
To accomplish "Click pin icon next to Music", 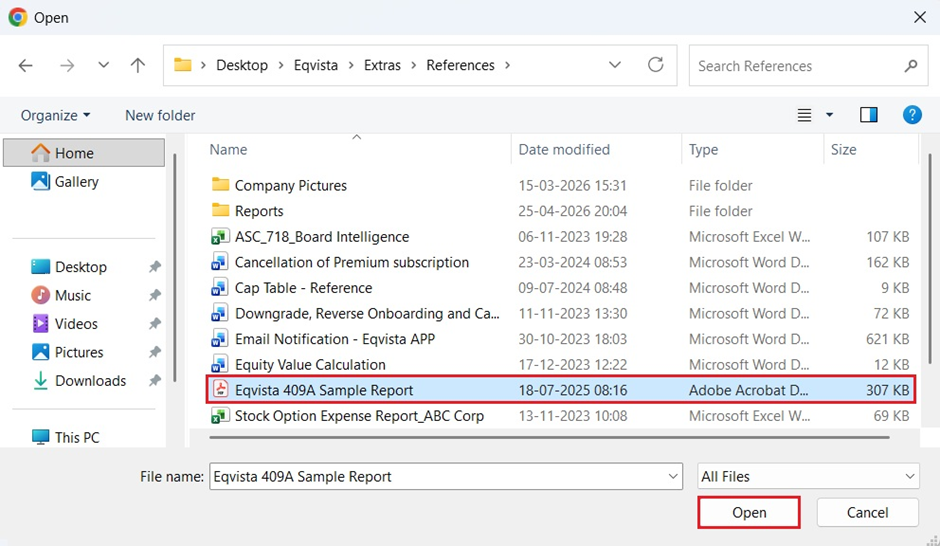I will coord(155,295).
